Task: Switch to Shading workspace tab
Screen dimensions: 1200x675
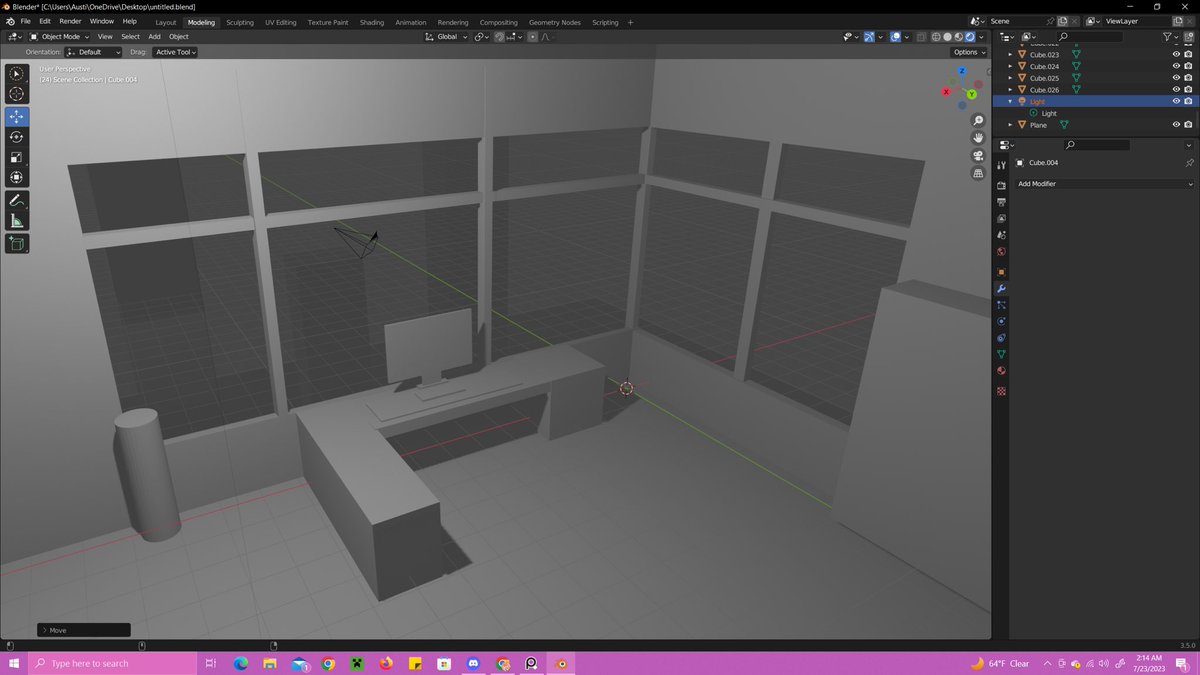Action: coord(372,22)
